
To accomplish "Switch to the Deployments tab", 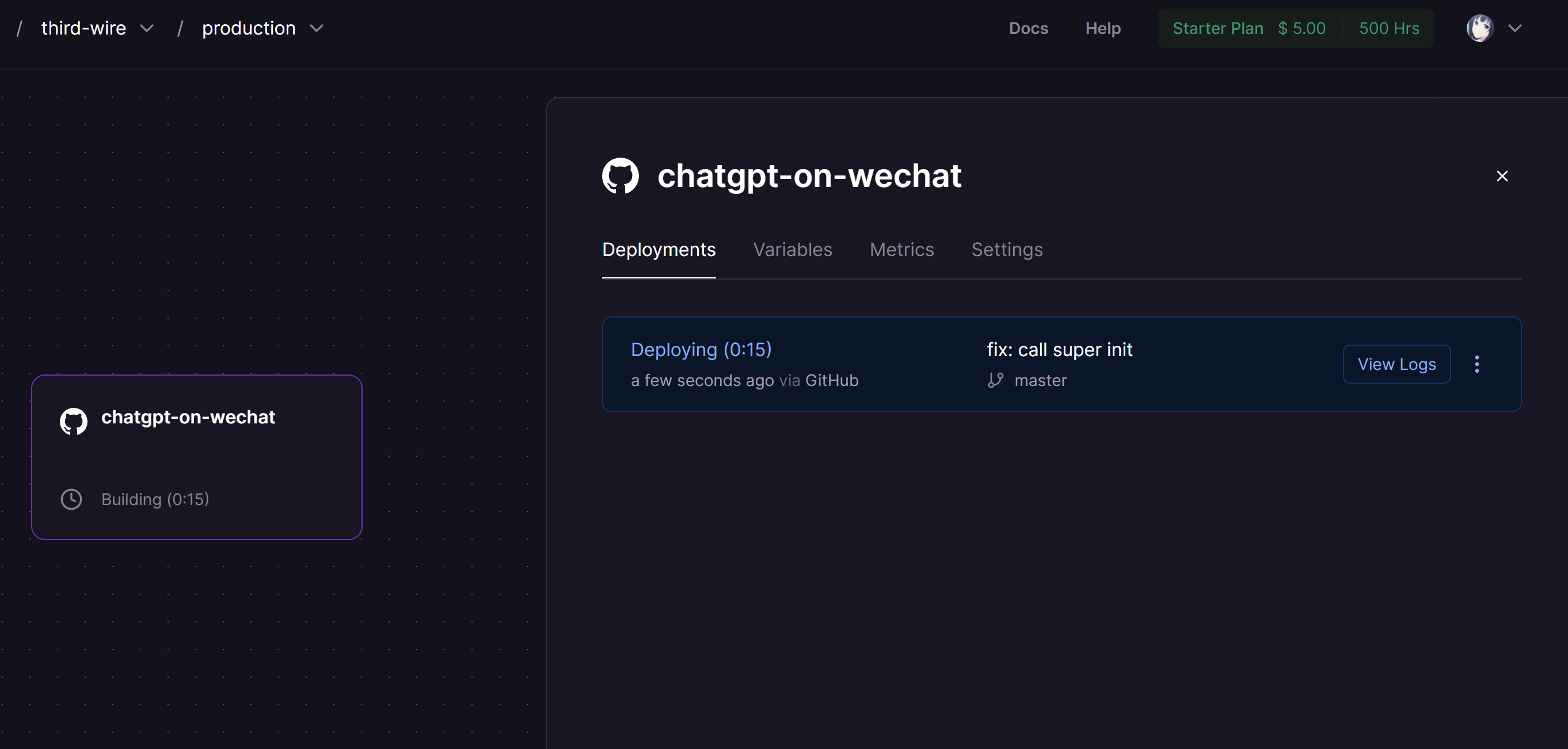I will tap(659, 250).
